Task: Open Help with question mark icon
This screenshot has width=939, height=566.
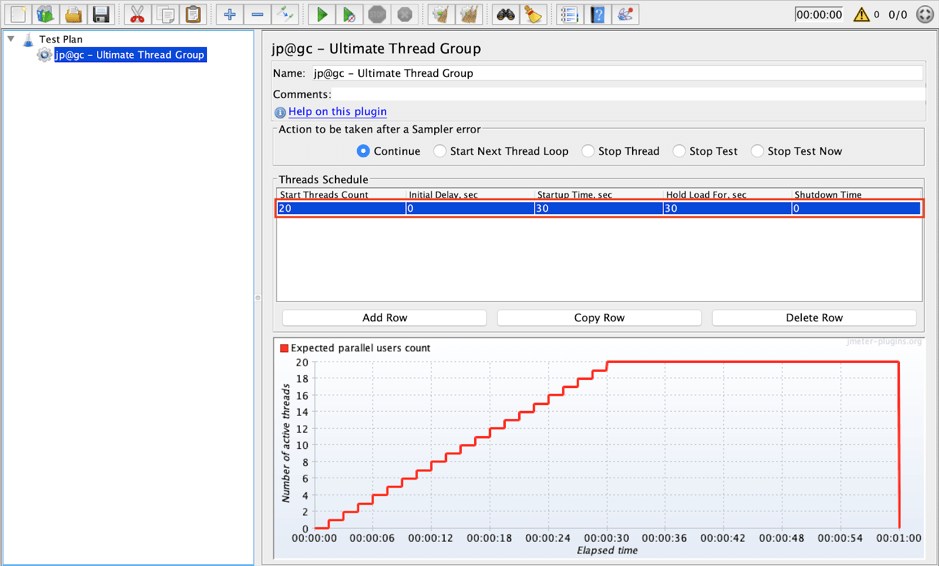Action: [x=598, y=14]
